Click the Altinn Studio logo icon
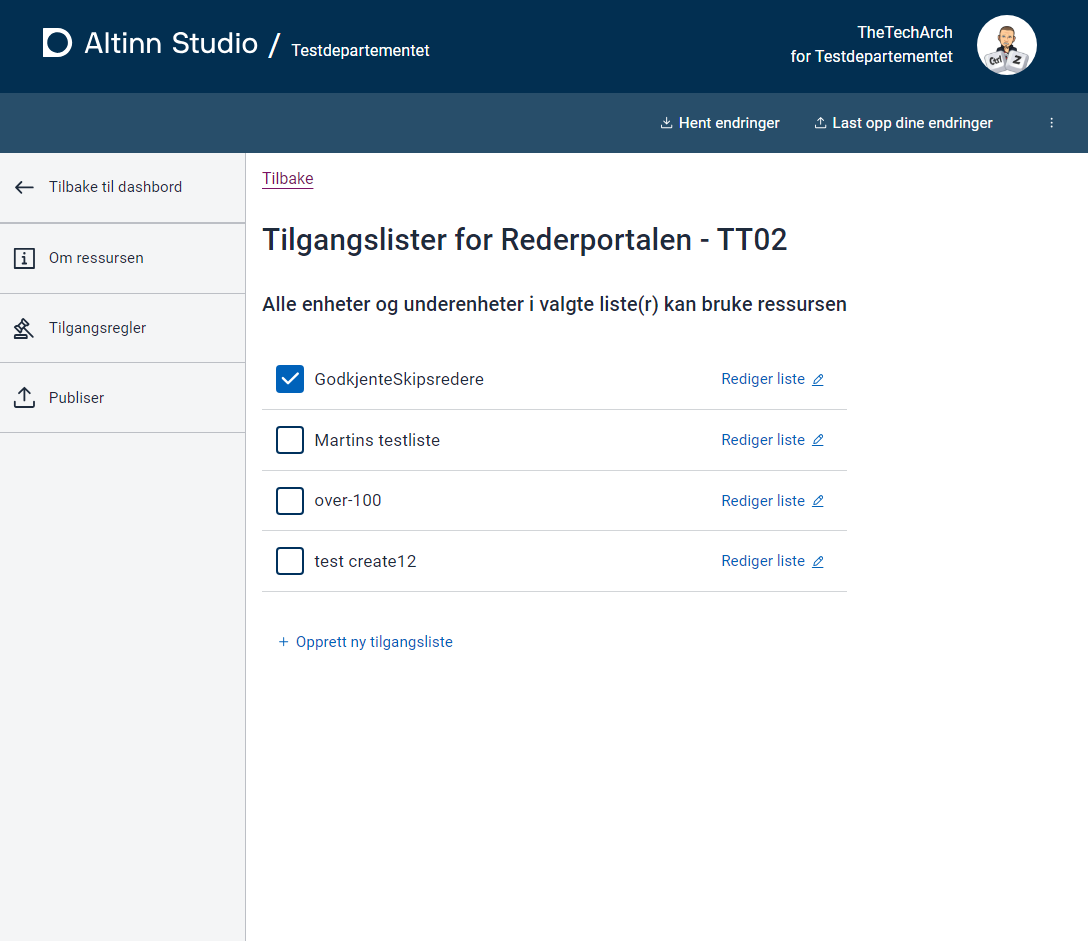1088x941 pixels. point(58,43)
